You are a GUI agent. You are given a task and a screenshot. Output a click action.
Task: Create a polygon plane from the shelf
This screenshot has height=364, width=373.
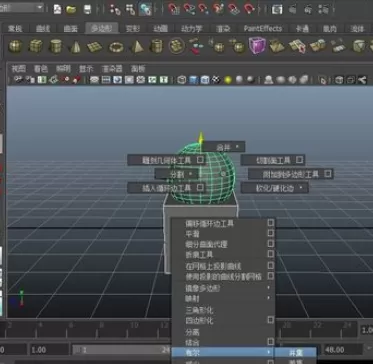(95, 47)
